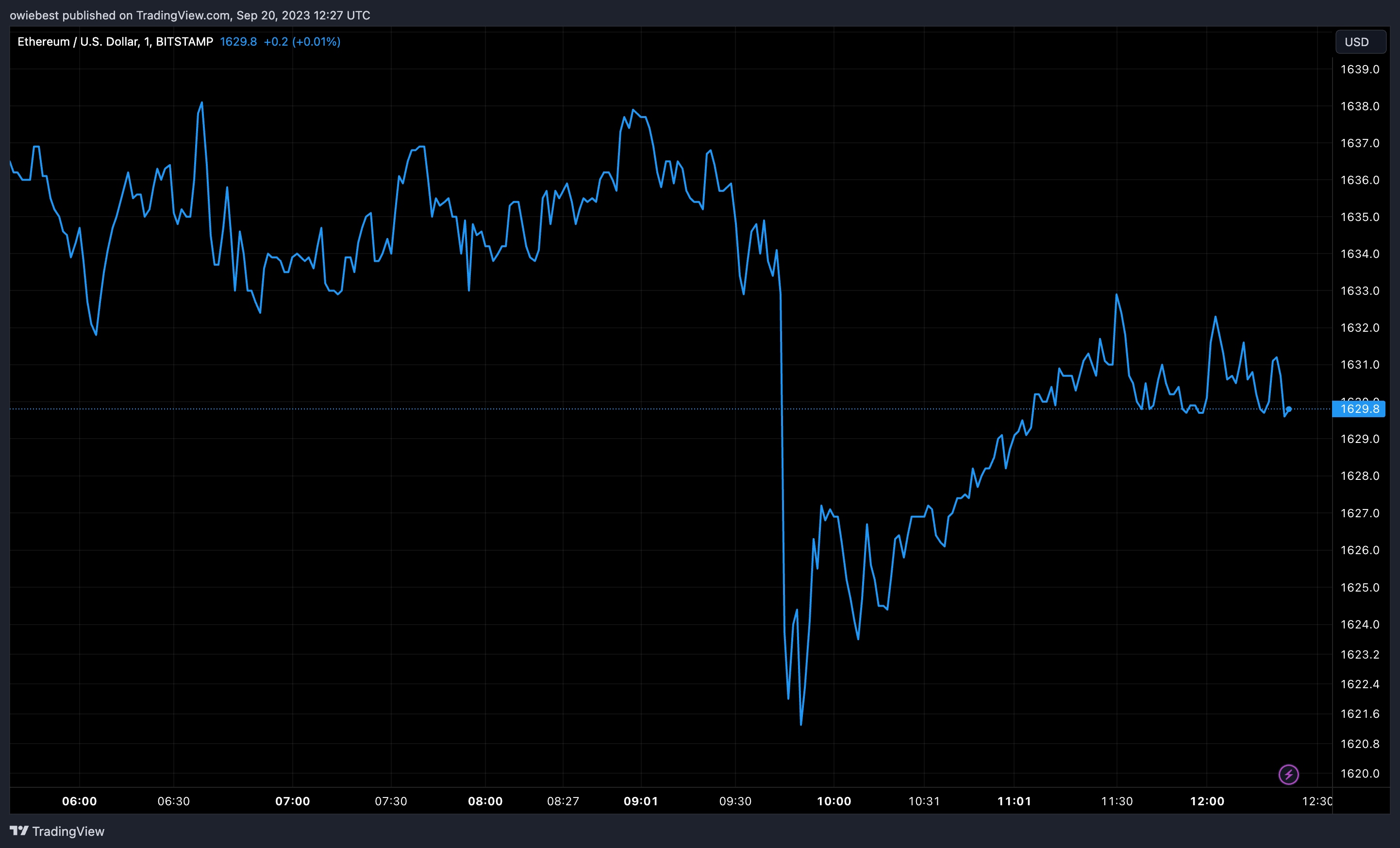1400x848 pixels.
Task: Click the 1620.0 price axis label
Action: pyautogui.click(x=1360, y=774)
